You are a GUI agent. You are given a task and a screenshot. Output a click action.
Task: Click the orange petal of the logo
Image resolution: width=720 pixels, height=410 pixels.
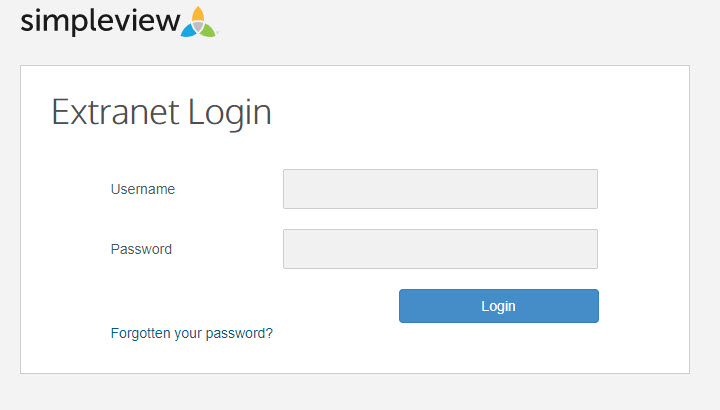(198, 14)
